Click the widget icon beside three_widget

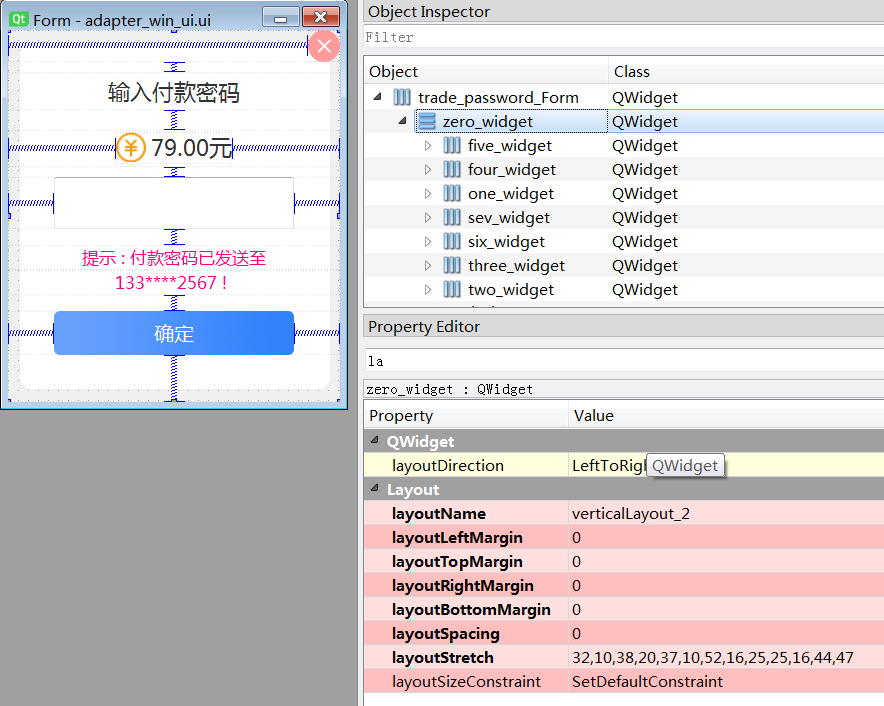tap(454, 265)
